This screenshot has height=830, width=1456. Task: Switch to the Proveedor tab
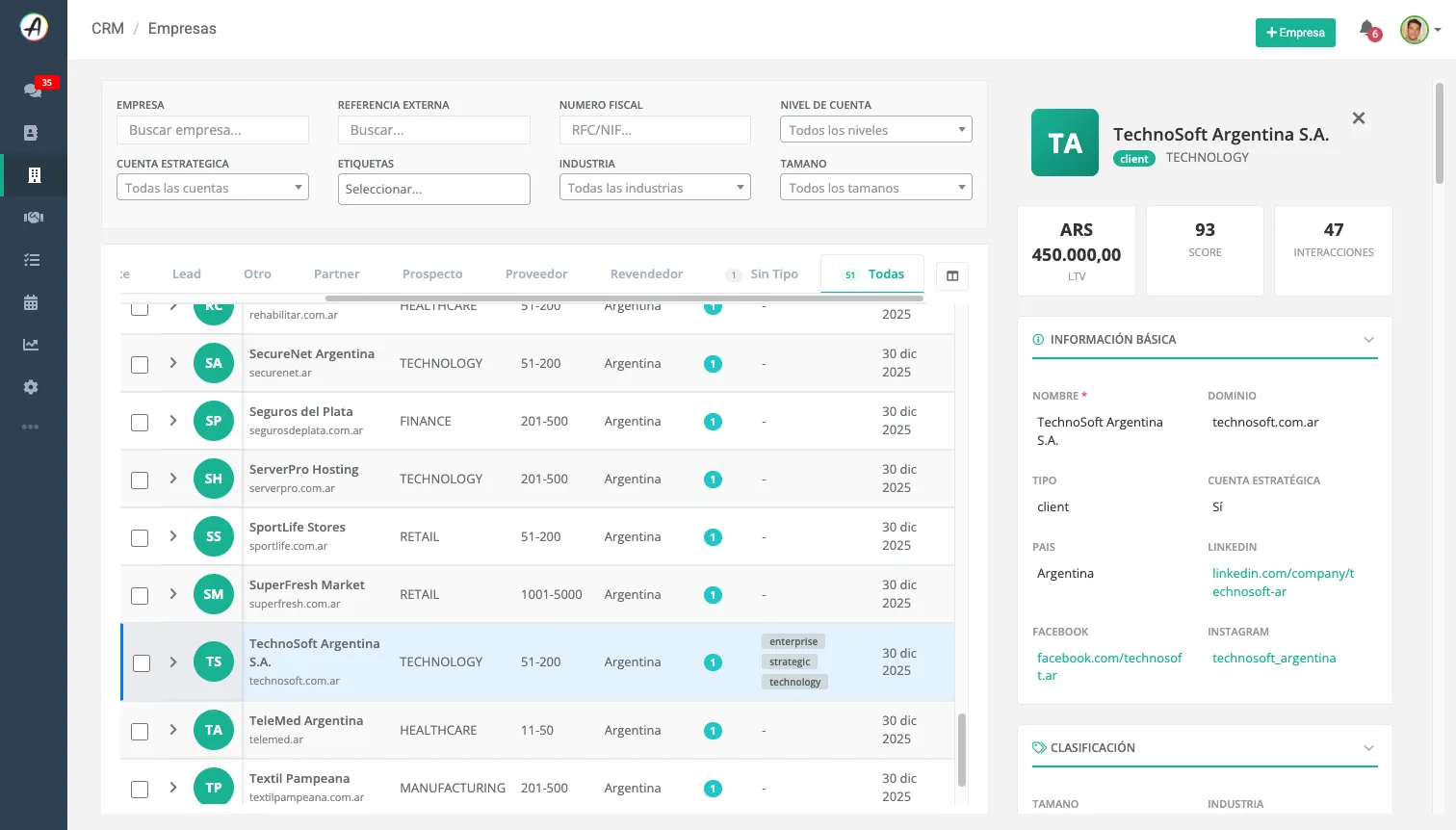coord(536,274)
